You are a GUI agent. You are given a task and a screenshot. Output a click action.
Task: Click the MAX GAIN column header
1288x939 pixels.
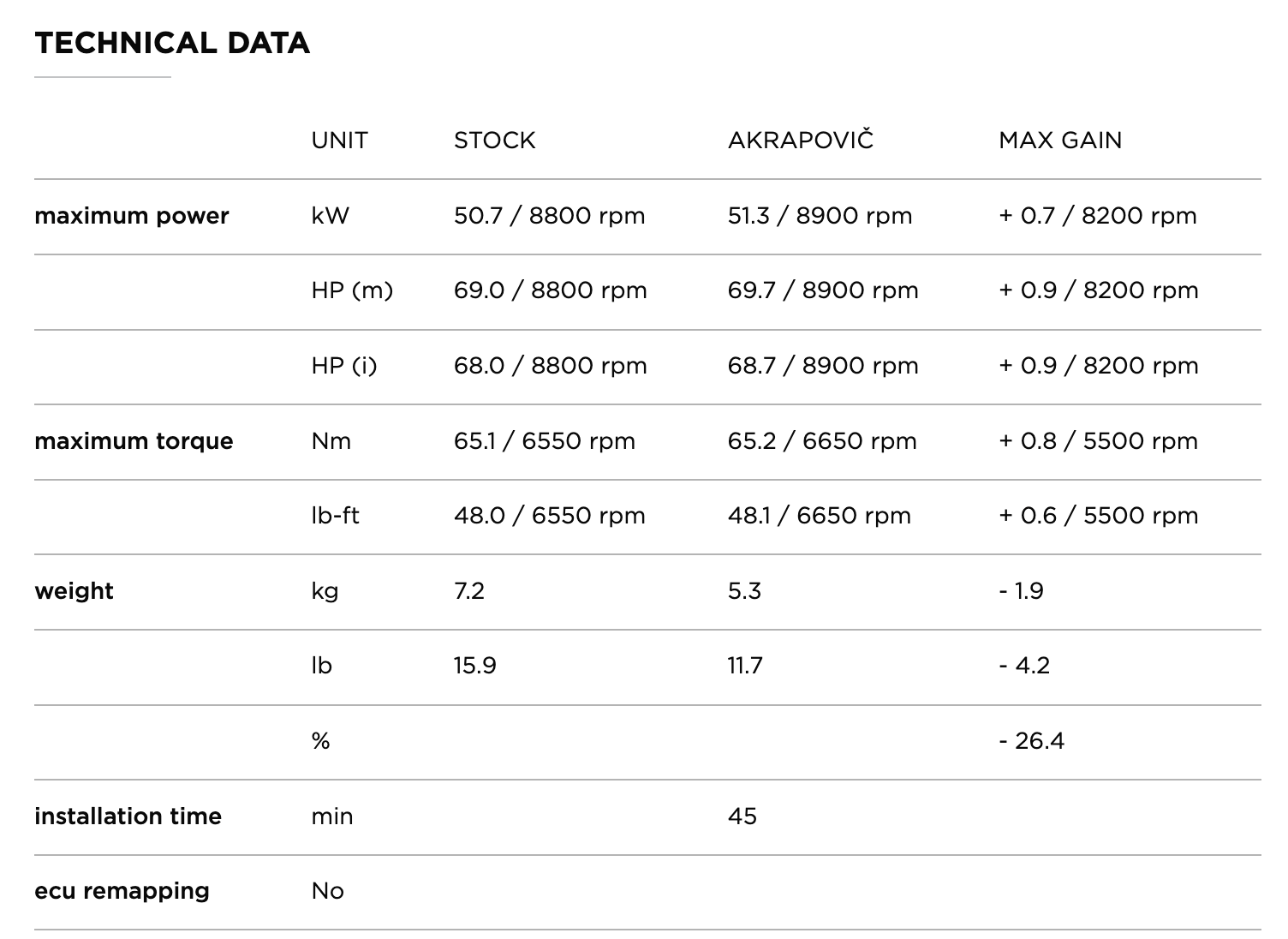pos(1059,141)
